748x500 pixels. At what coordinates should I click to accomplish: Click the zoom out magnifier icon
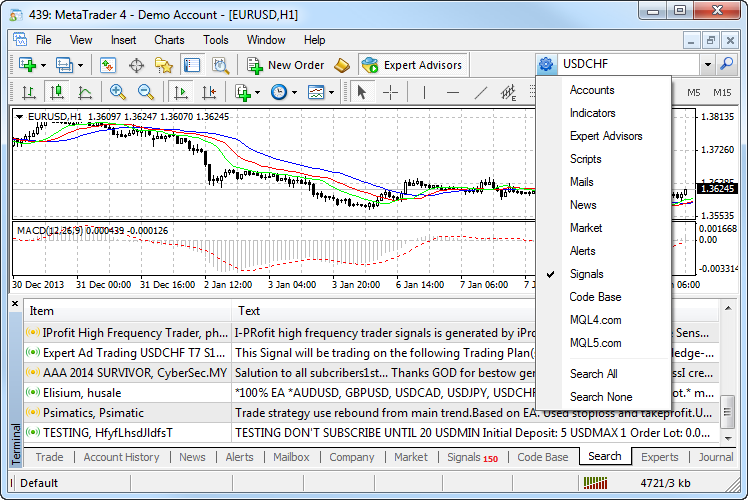click(x=146, y=93)
